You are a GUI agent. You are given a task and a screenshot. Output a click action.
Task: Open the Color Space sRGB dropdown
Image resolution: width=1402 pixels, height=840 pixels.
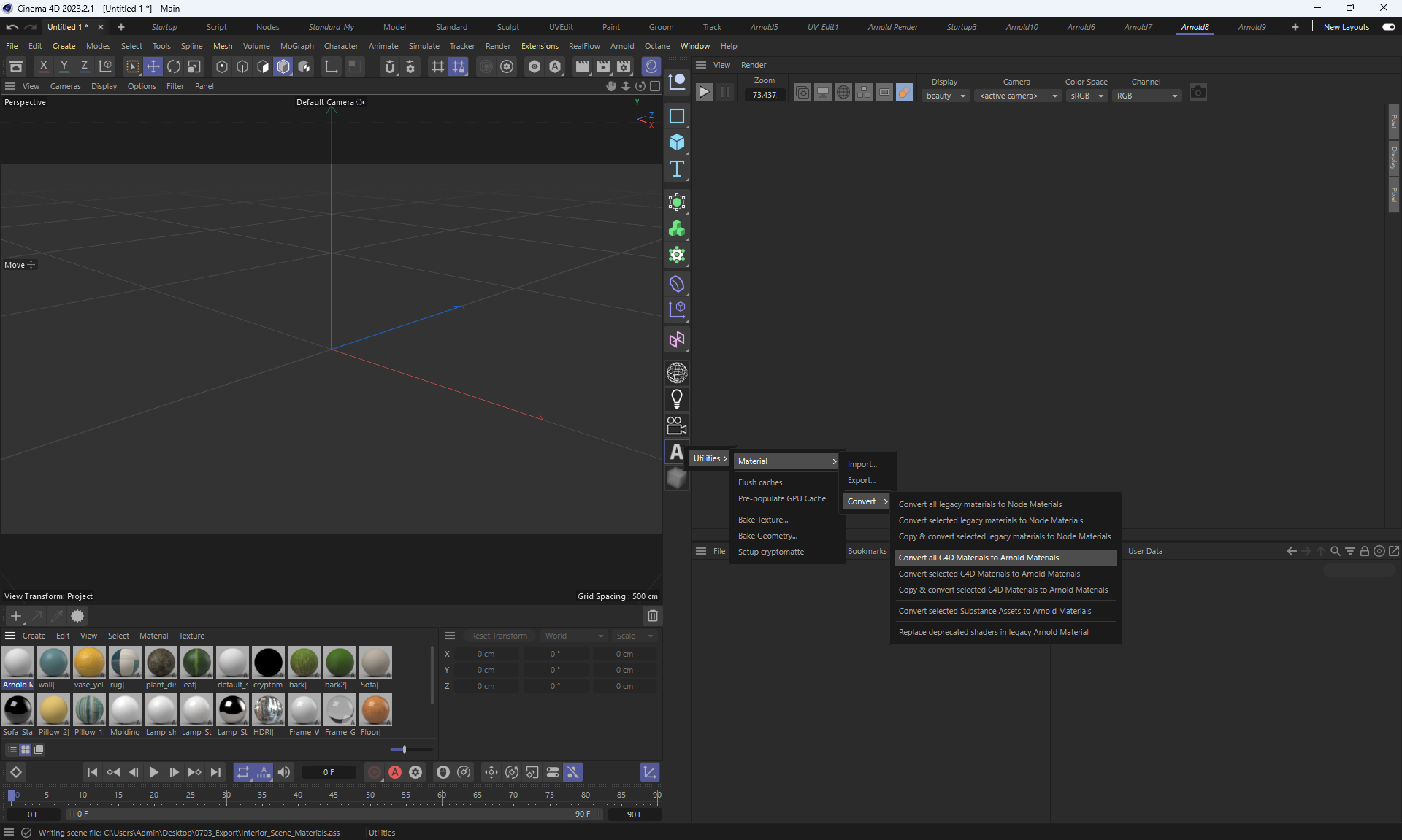click(1087, 96)
